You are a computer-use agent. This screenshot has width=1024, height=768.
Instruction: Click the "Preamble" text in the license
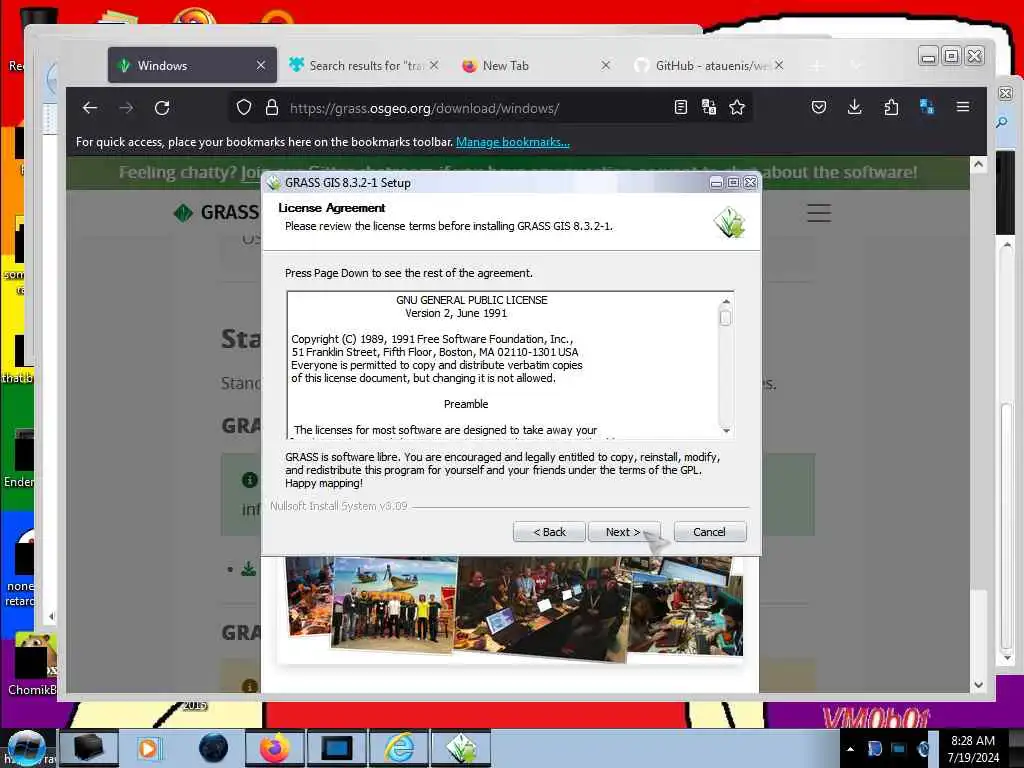click(x=466, y=404)
